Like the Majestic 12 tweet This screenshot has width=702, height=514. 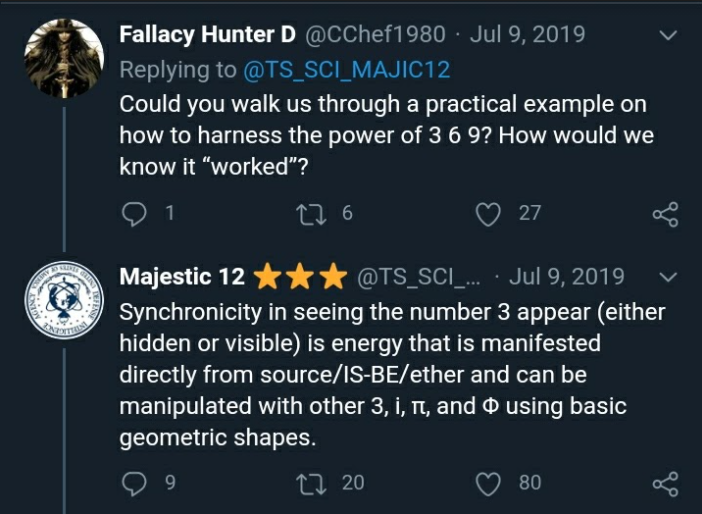[489, 483]
